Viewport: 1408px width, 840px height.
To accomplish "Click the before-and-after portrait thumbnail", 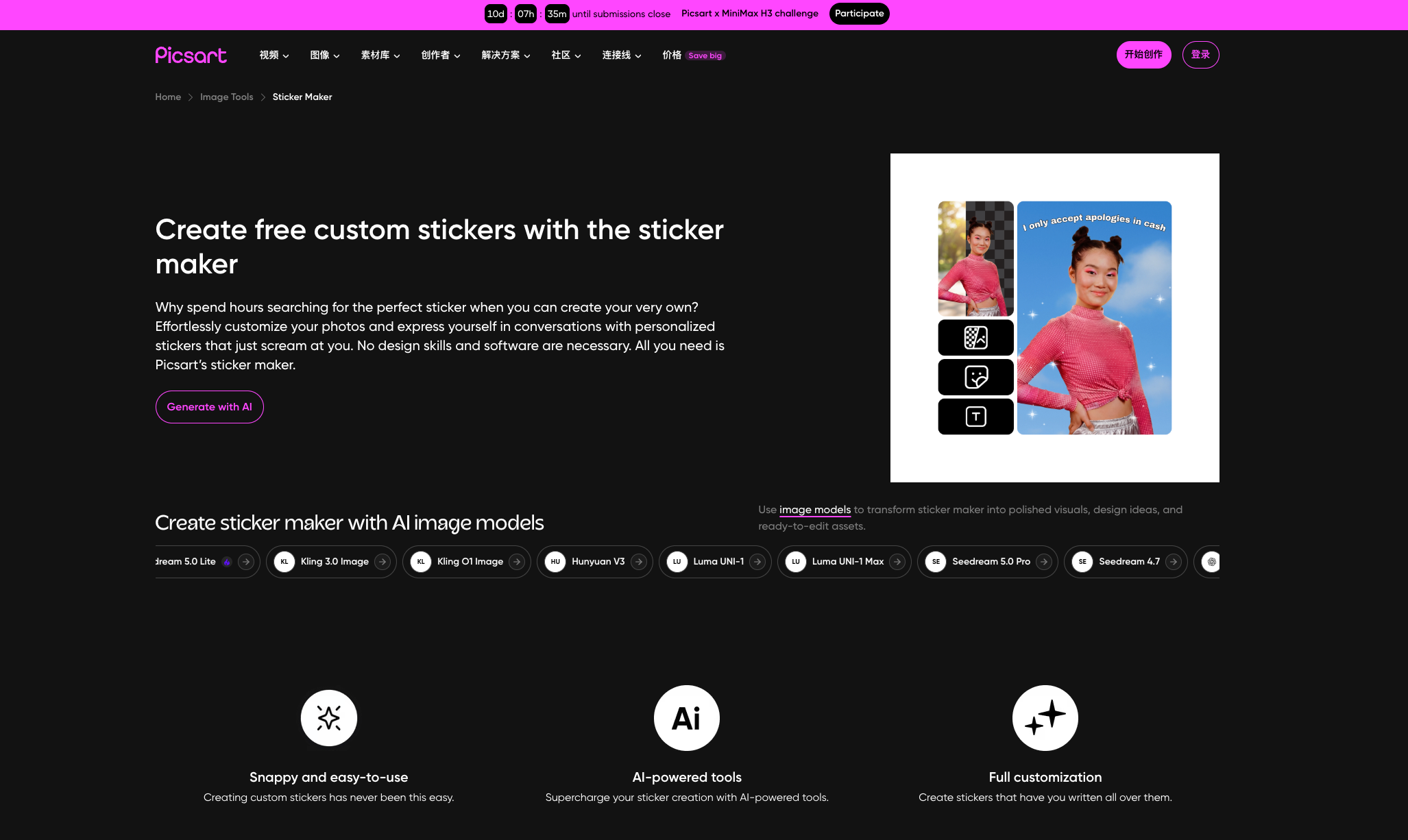I will tap(975, 258).
